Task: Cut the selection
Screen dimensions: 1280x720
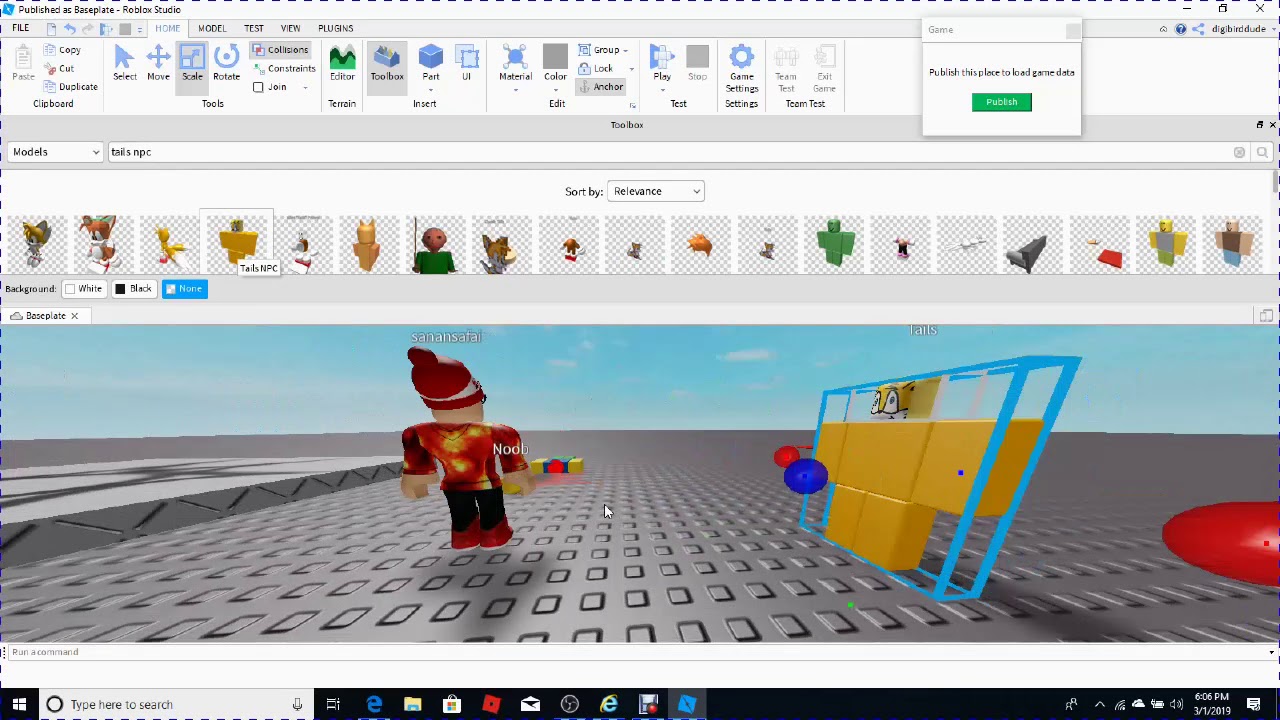Action: tap(59, 68)
